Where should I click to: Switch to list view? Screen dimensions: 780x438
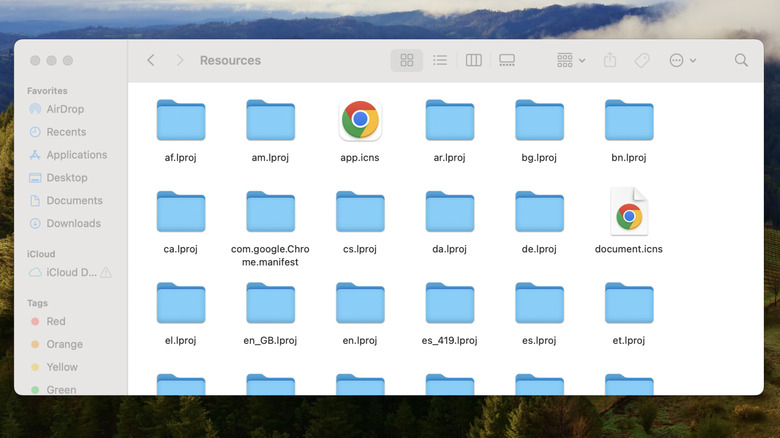click(x=440, y=60)
